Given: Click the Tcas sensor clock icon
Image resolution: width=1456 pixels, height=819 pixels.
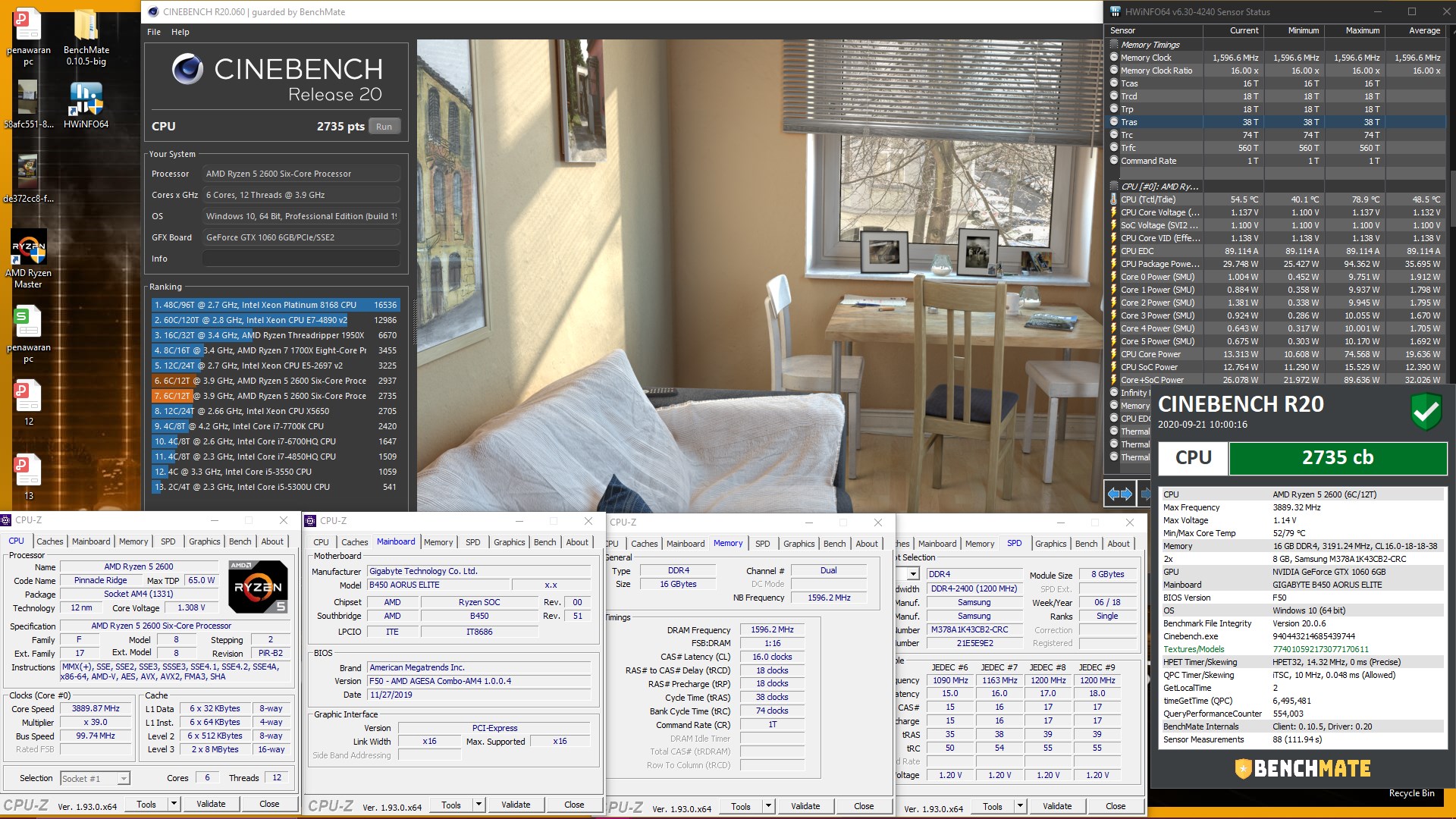Looking at the screenshot, I should [1114, 83].
